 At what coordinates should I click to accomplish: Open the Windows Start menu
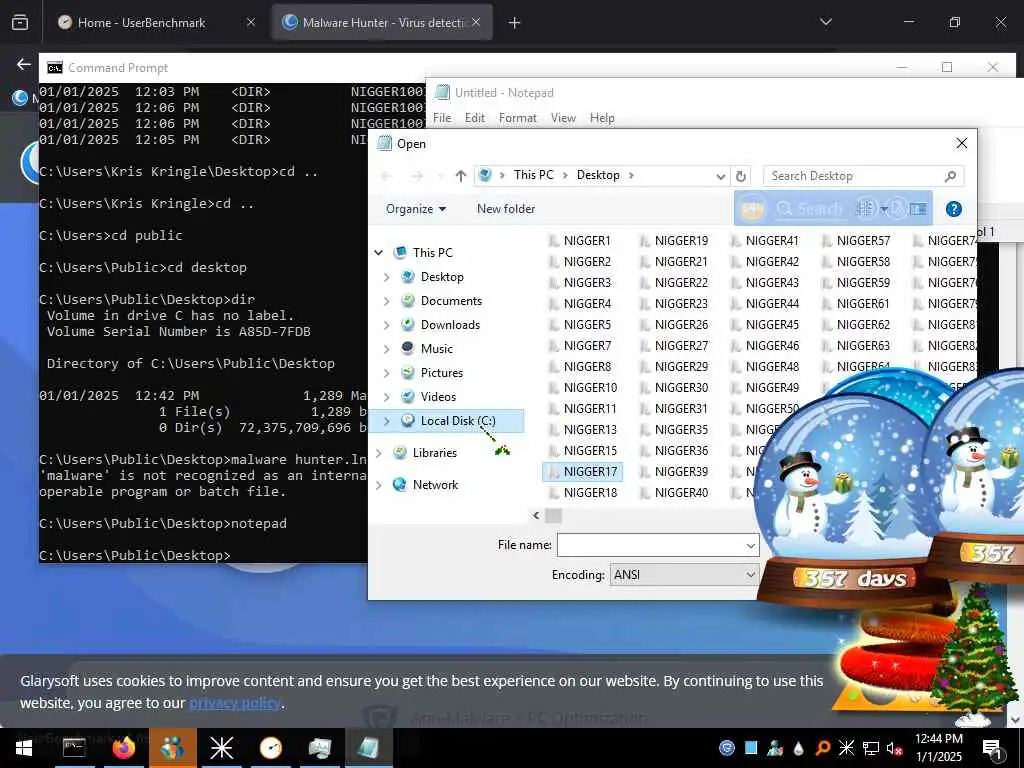(24, 748)
